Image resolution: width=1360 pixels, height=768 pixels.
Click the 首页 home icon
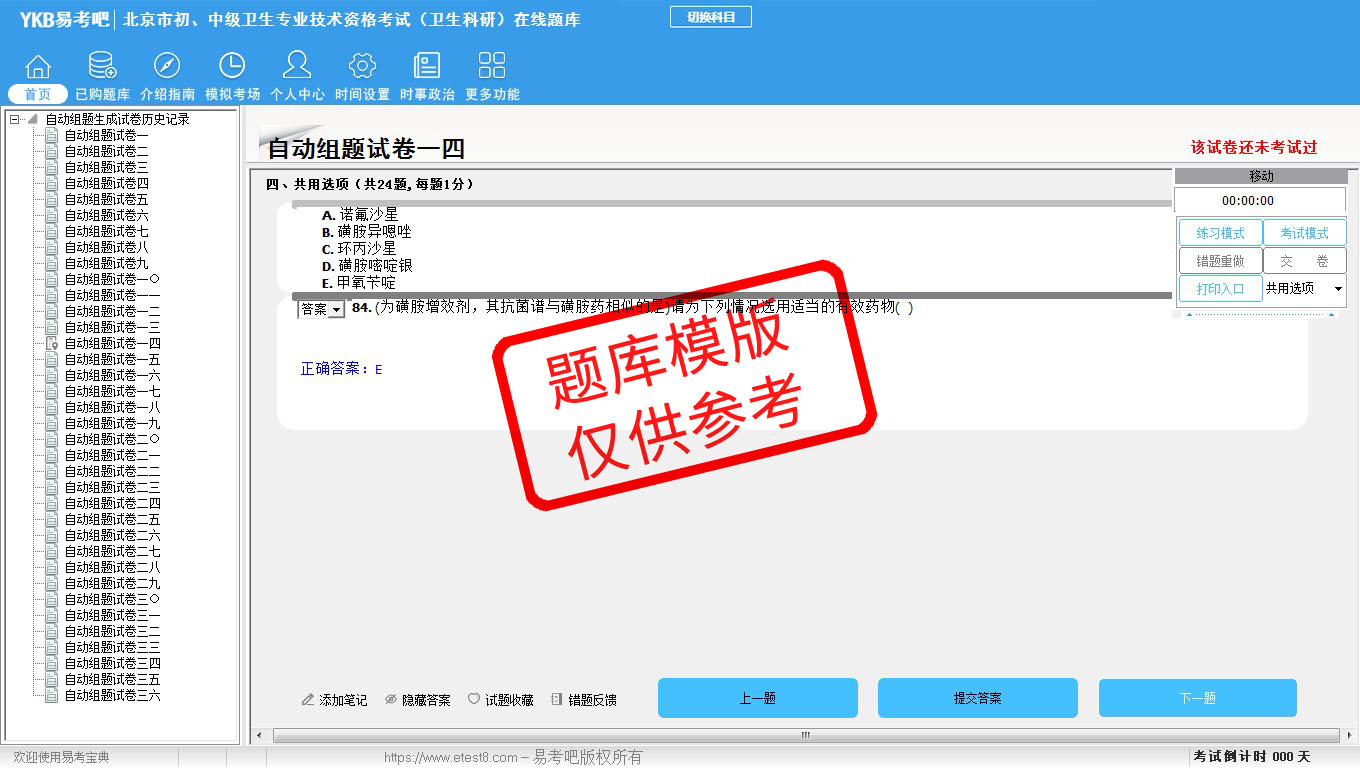[x=38, y=67]
